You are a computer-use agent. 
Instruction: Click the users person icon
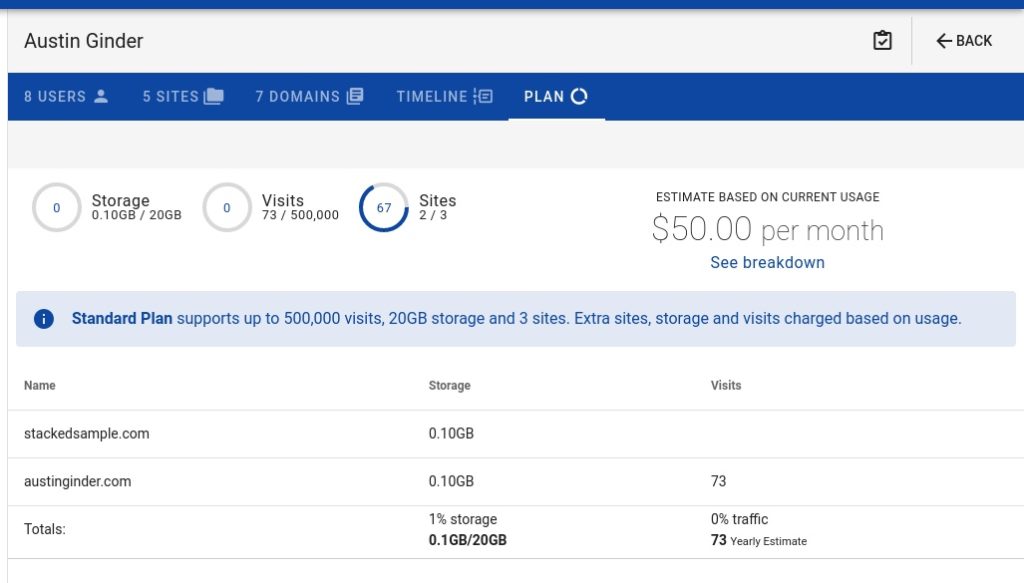click(x=101, y=97)
